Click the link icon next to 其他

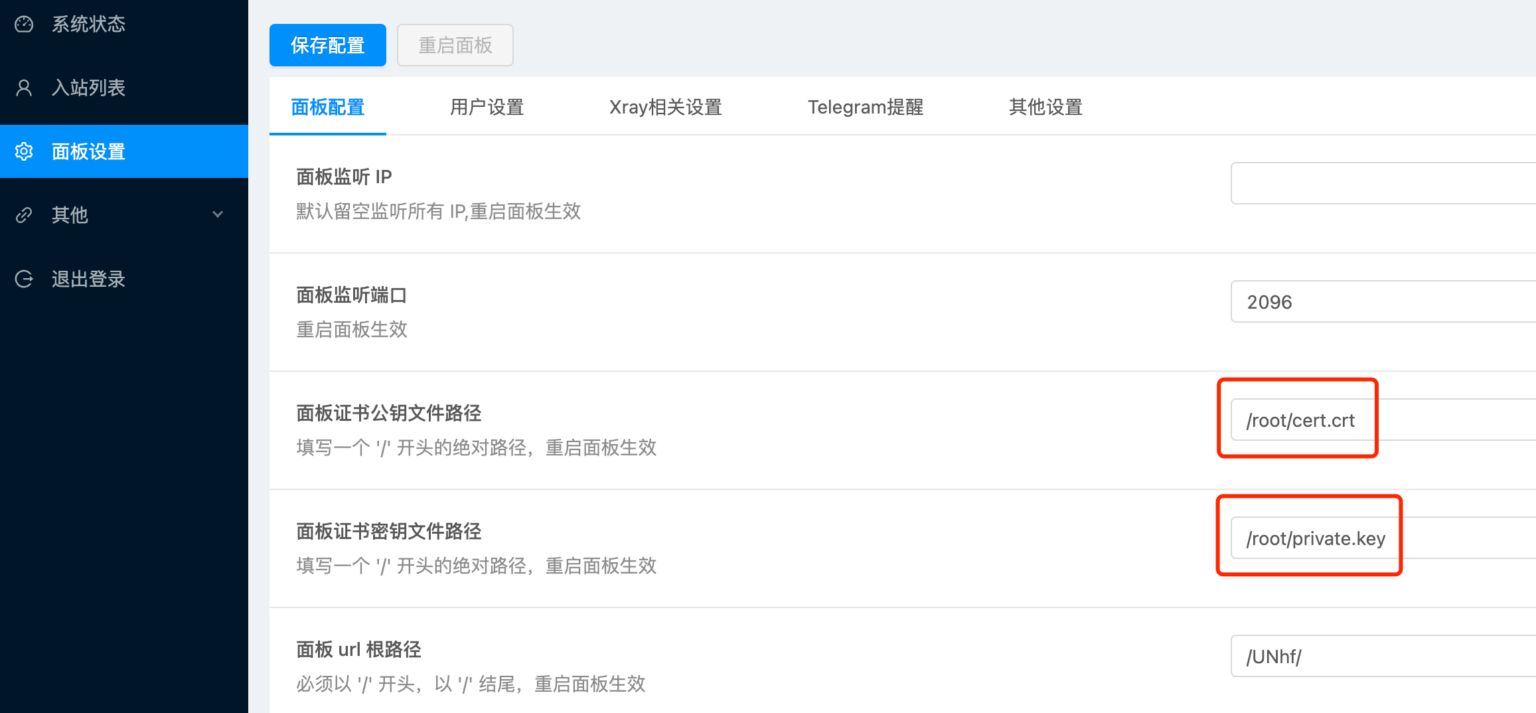click(x=23, y=215)
